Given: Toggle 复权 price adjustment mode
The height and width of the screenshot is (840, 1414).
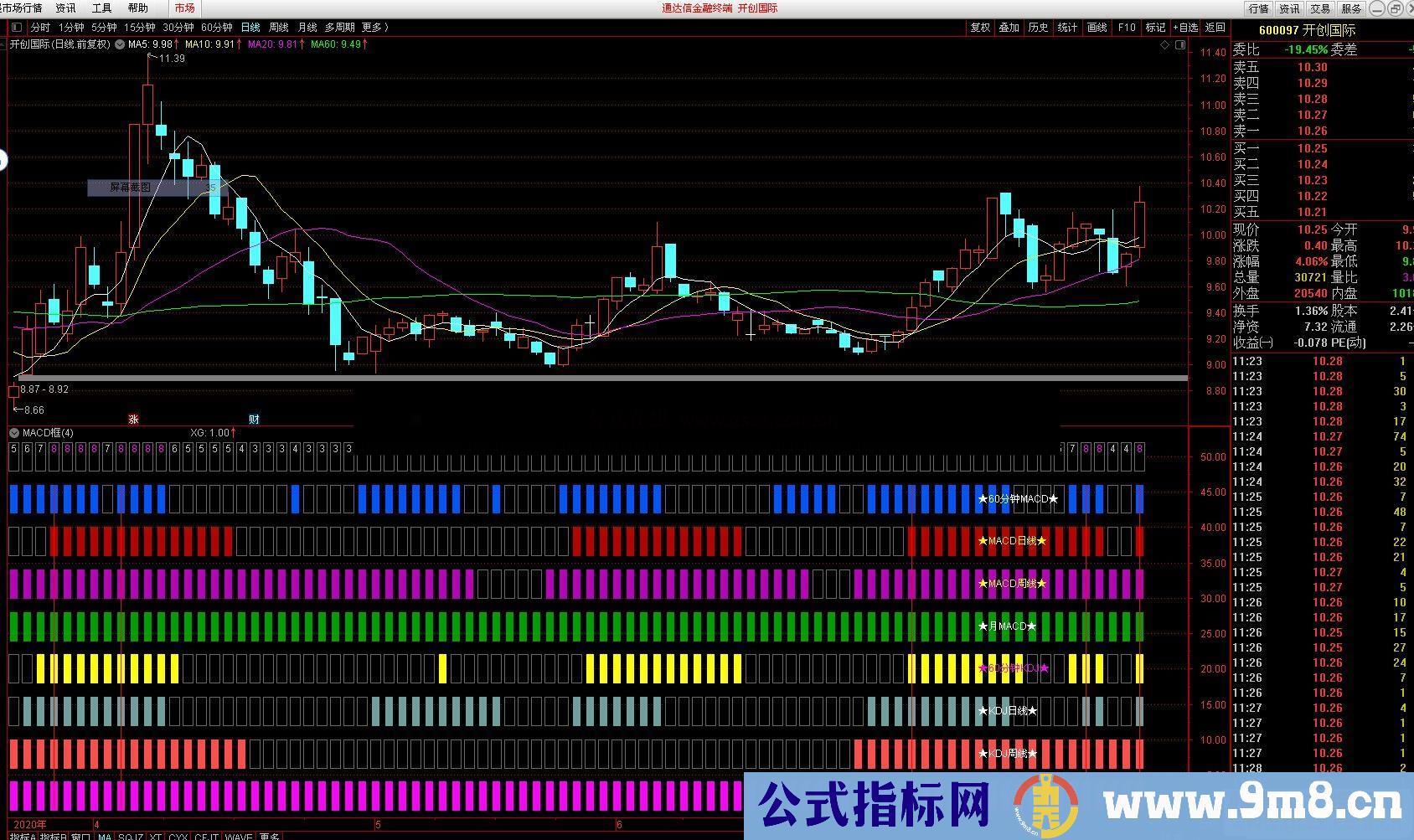Looking at the screenshot, I should point(980,27).
